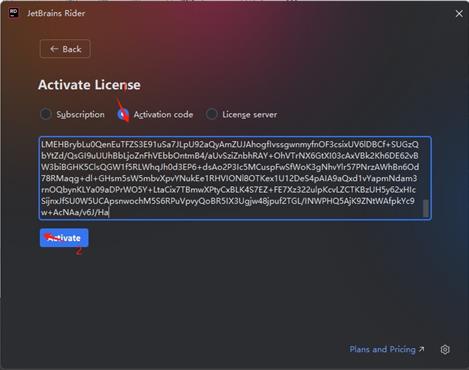Click the "Activate License" heading
Image resolution: width=469 pixels, height=370 pixels.
tap(89, 85)
